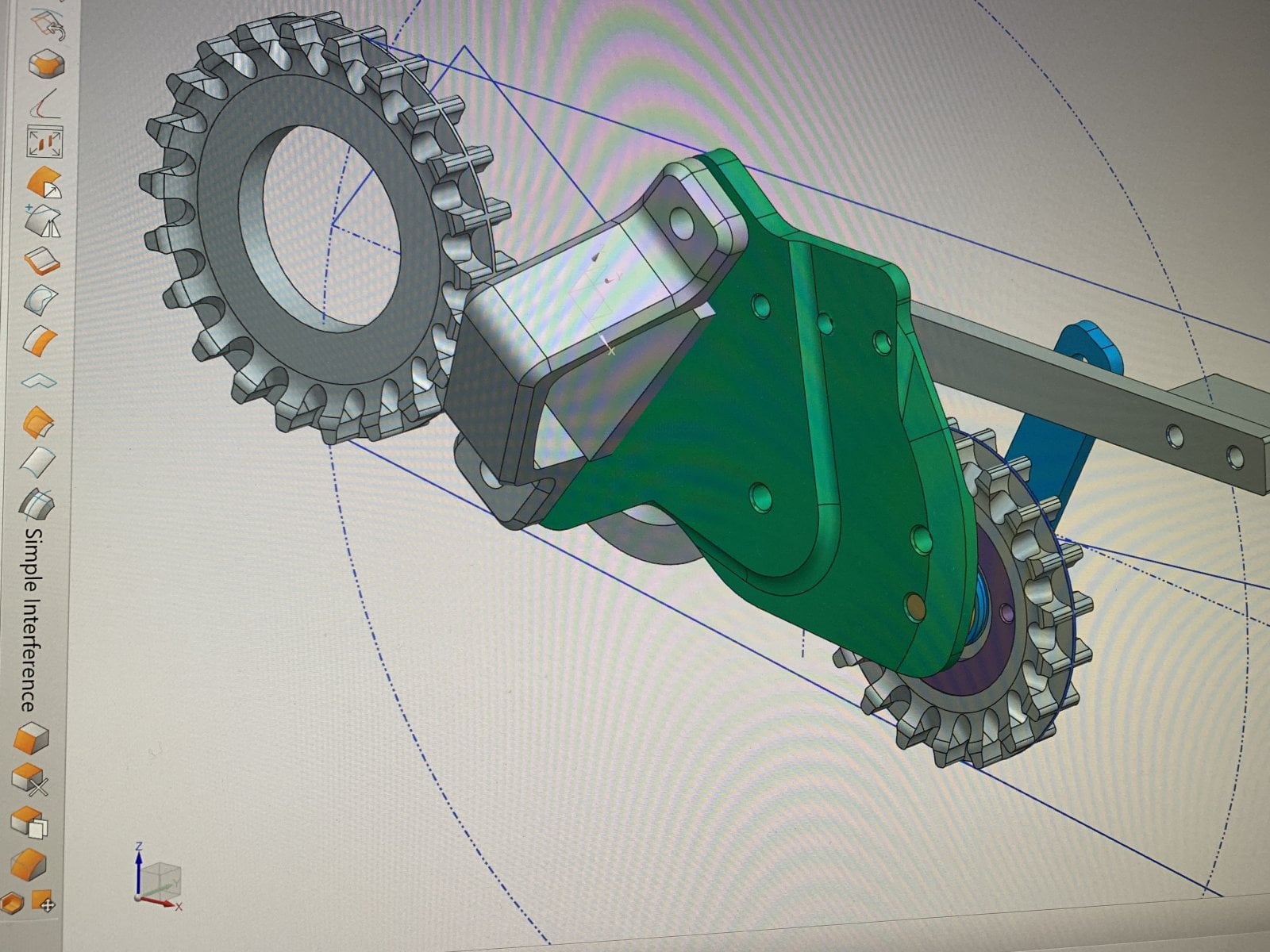Screen dimensions: 1270x952
Task: Select the orange thickened slab icon
Action: pyautogui.click(x=42, y=261)
